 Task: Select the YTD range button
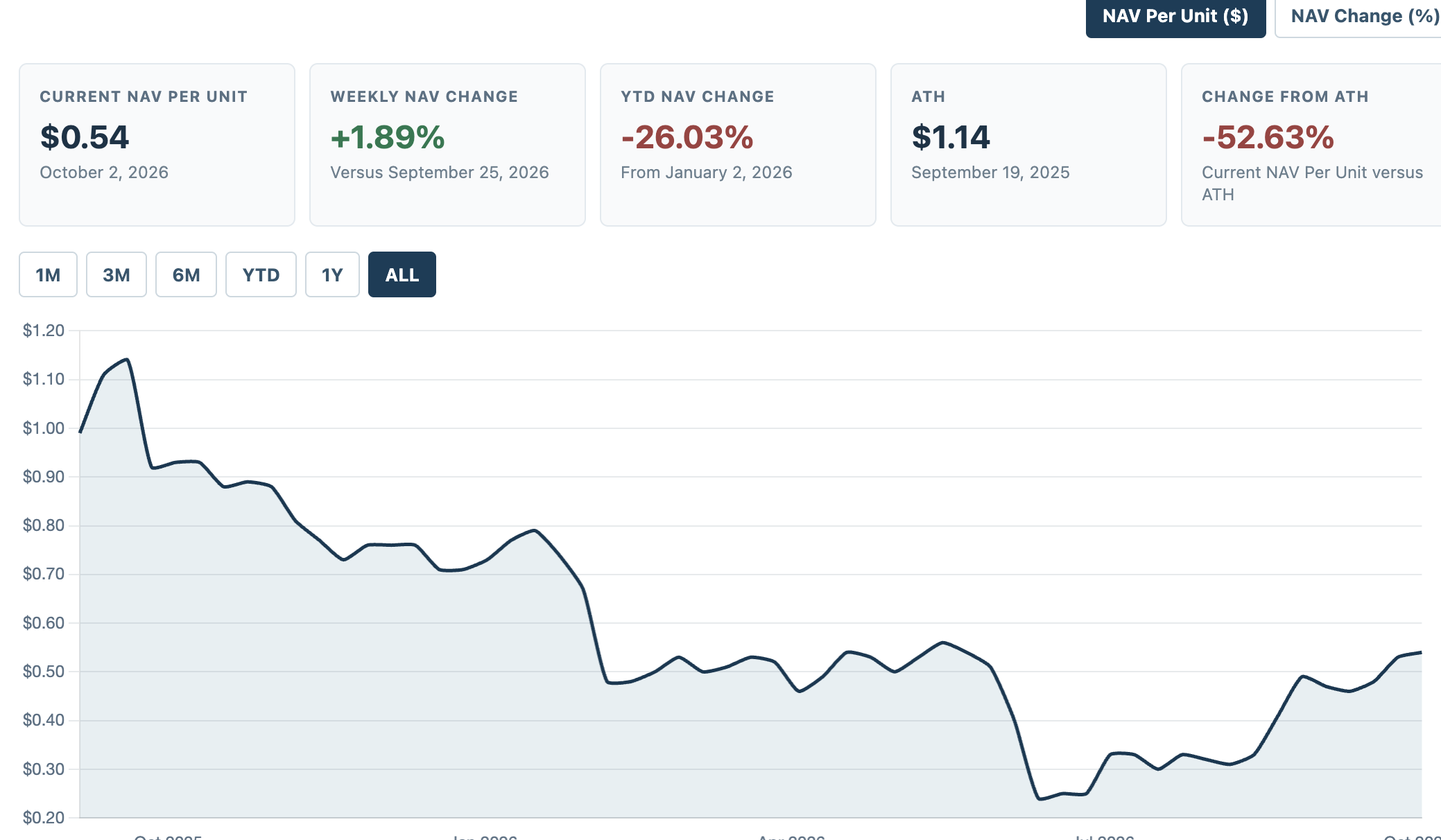click(x=261, y=274)
